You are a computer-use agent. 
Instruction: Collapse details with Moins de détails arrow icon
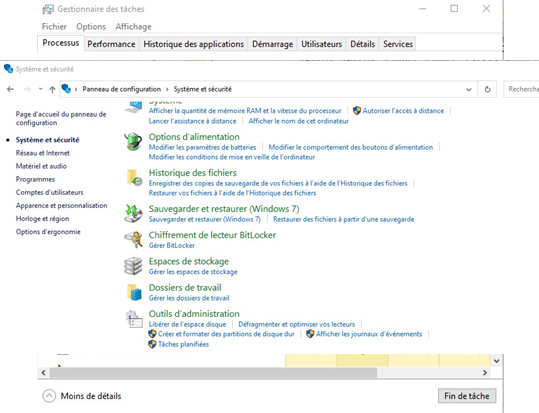pos(49,396)
